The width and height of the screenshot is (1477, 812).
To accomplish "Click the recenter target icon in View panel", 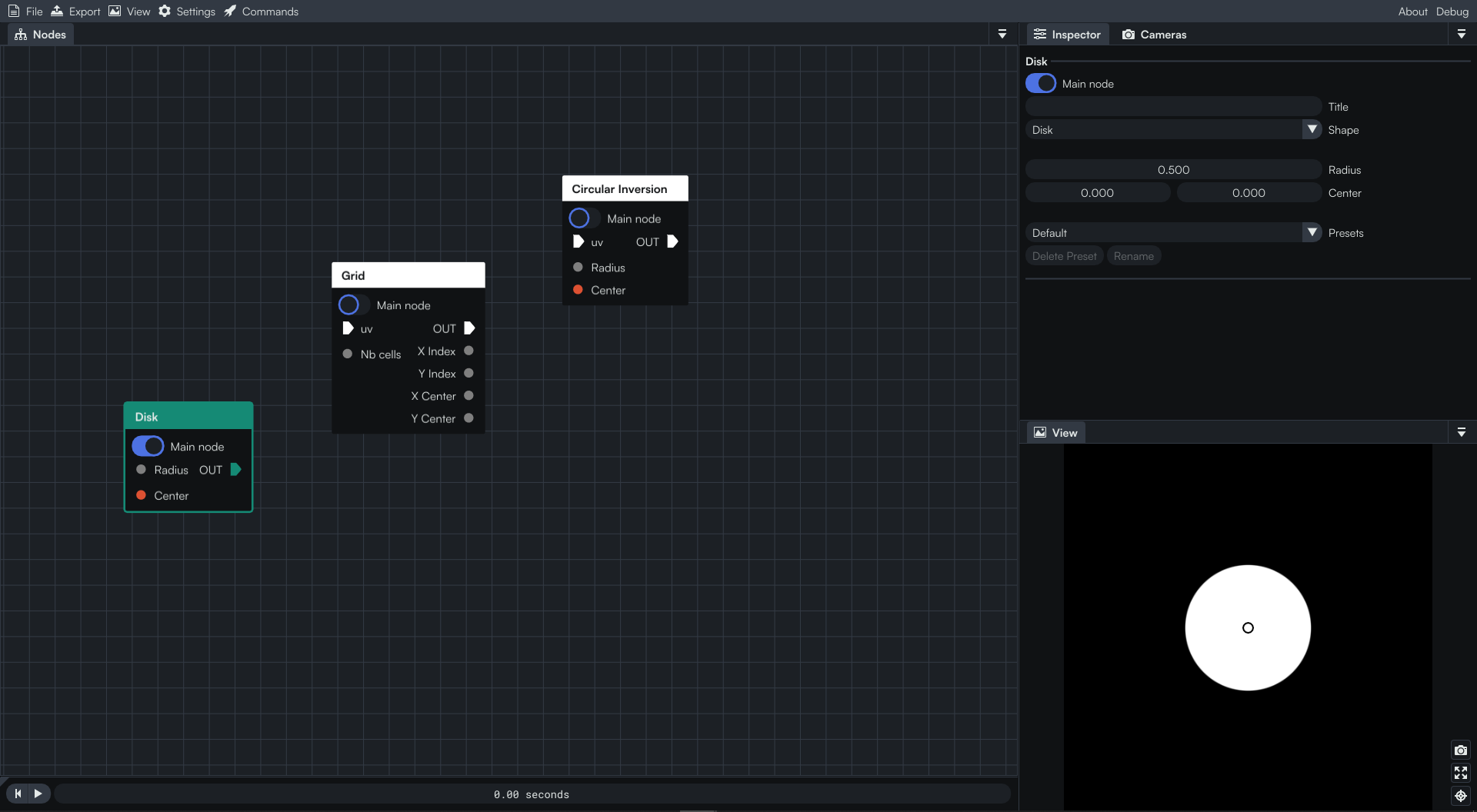I will pos(1461,796).
